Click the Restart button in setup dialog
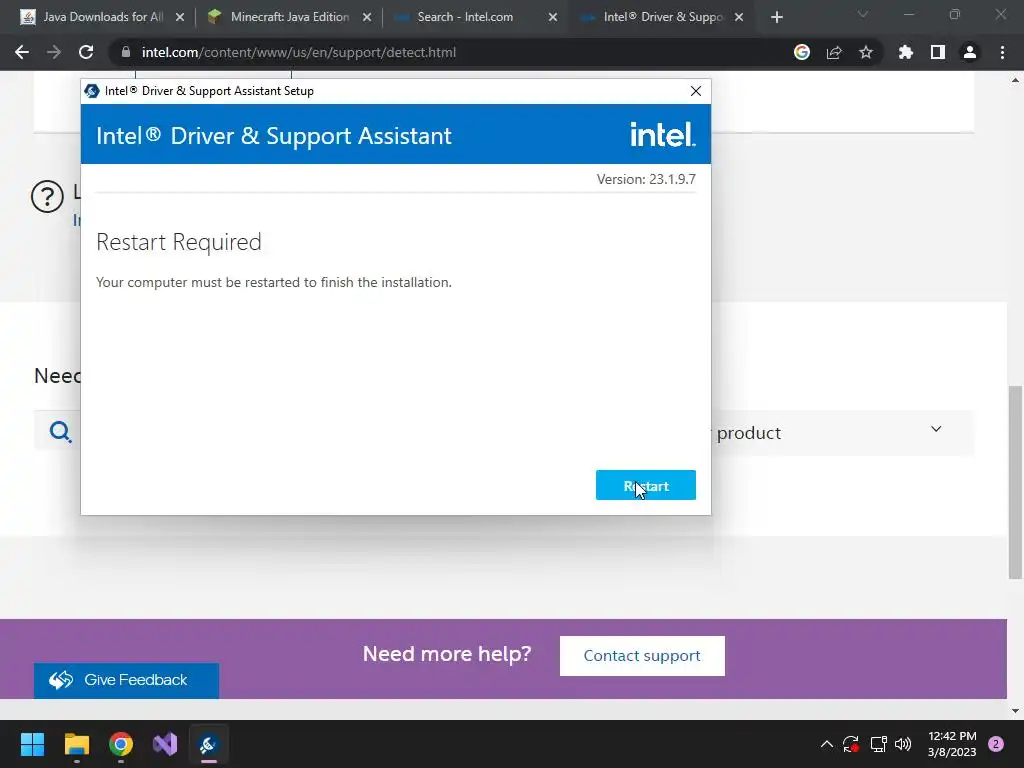The height and width of the screenshot is (768, 1024). tap(645, 485)
